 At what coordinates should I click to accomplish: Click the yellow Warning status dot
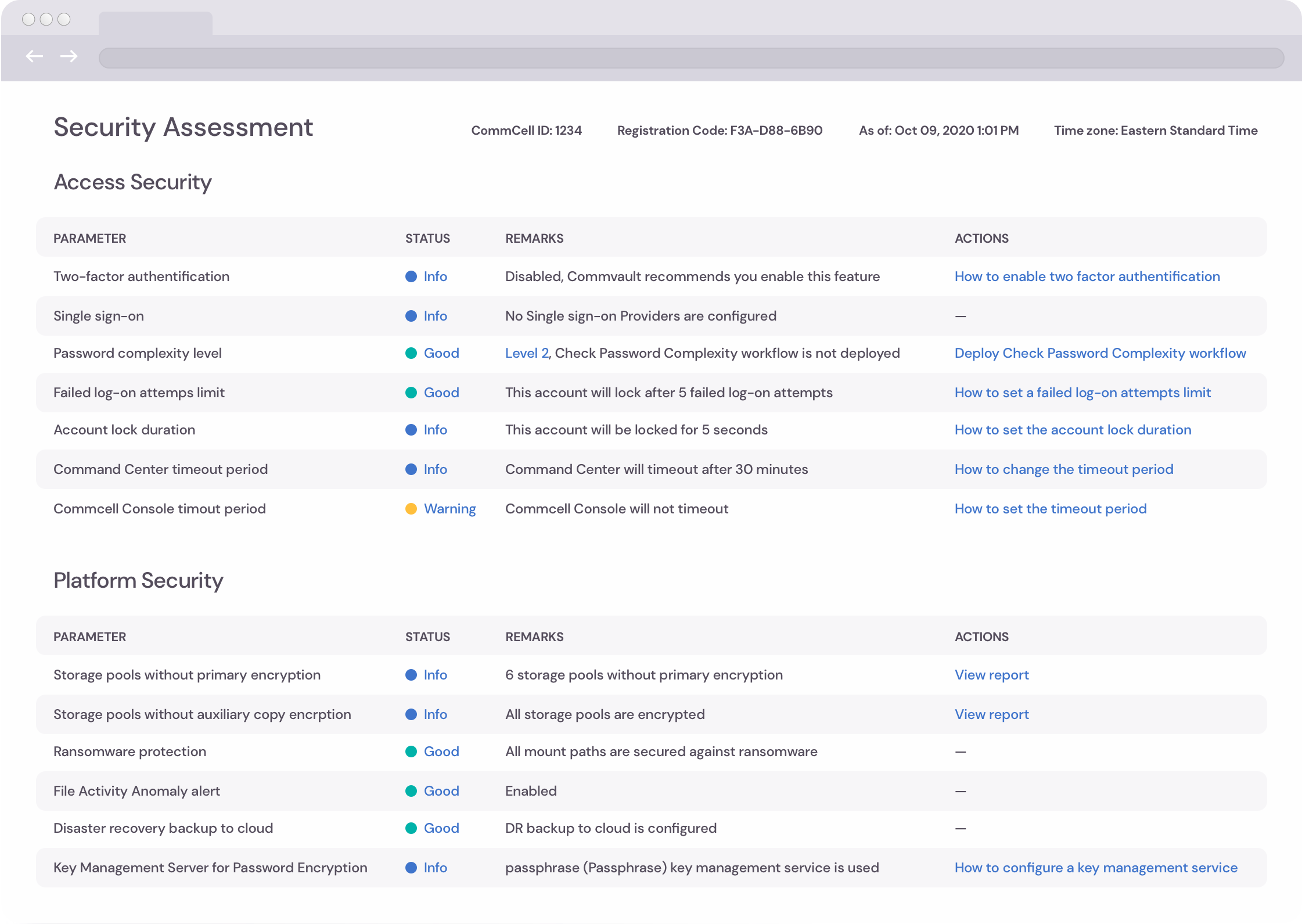[411, 509]
